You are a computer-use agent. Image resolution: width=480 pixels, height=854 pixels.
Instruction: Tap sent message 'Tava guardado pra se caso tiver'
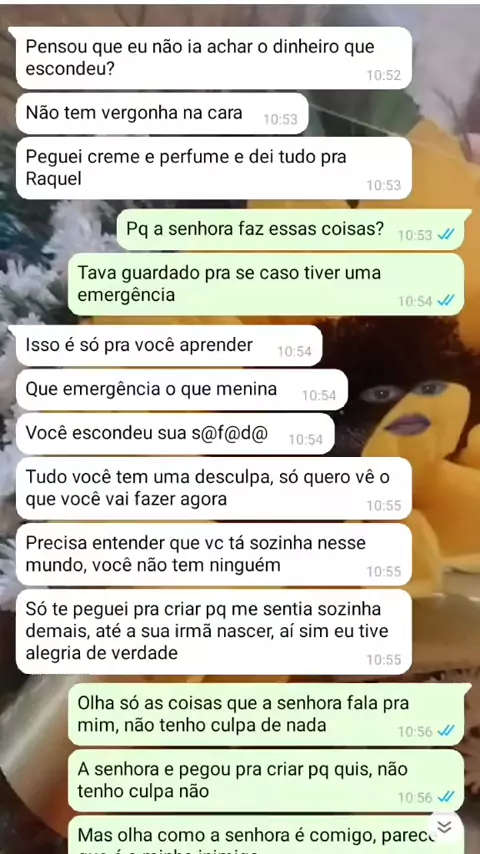pyautogui.click(x=266, y=284)
